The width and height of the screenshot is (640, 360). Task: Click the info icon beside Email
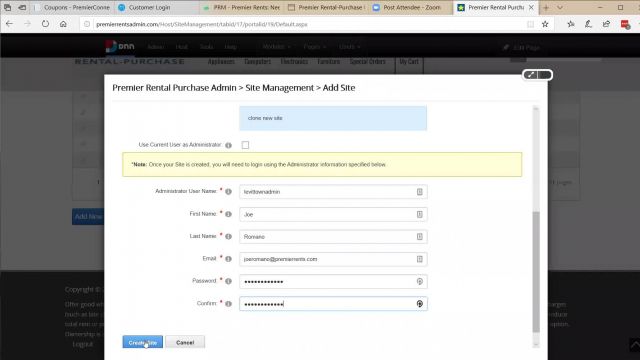229,259
